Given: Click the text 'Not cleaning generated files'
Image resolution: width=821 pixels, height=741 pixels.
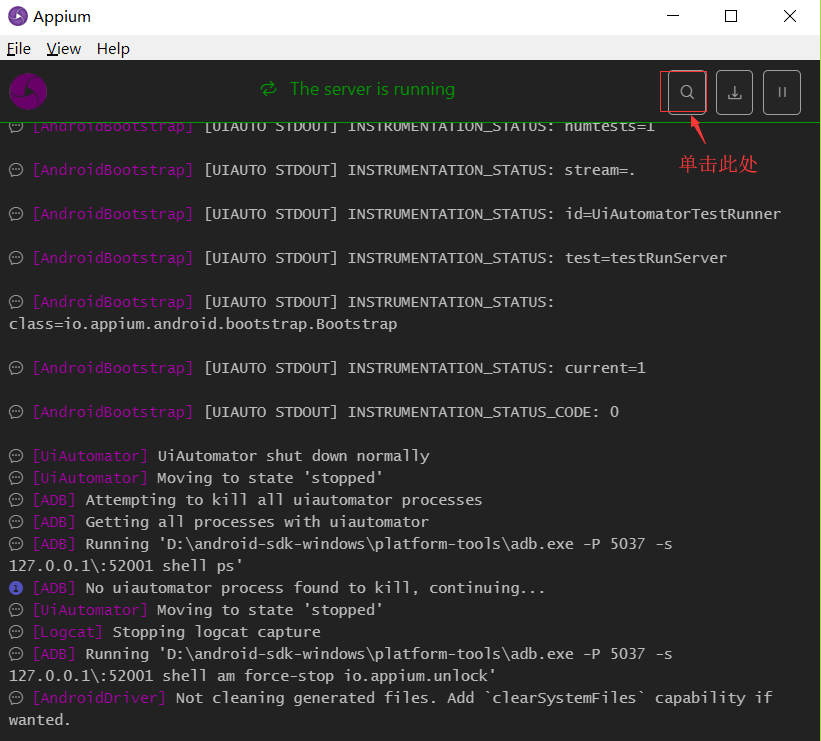Looking at the screenshot, I should (305, 698).
